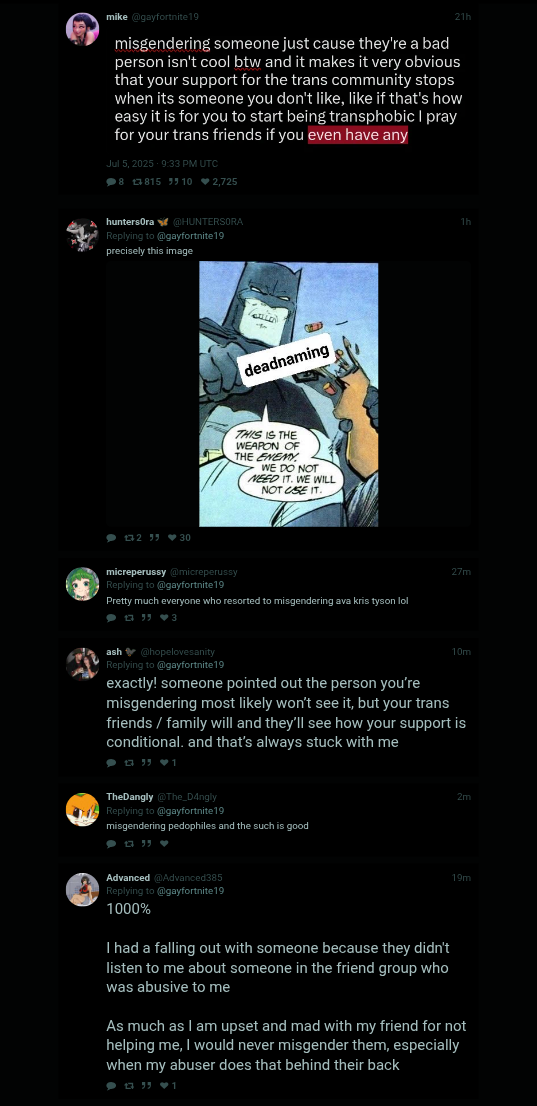Image resolution: width=537 pixels, height=1106 pixels.
Task: Click TheDangly's avatar picture
Action: point(83,809)
